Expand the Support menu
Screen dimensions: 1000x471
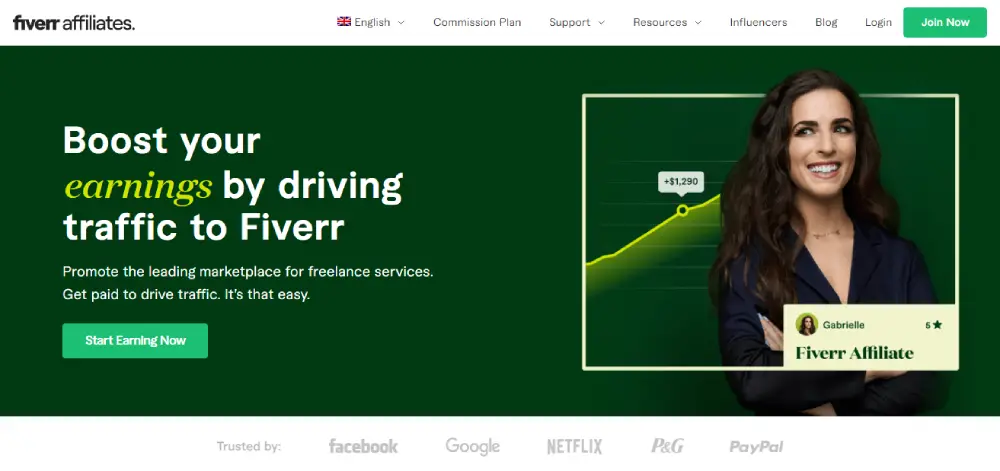click(x=577, y=22)
